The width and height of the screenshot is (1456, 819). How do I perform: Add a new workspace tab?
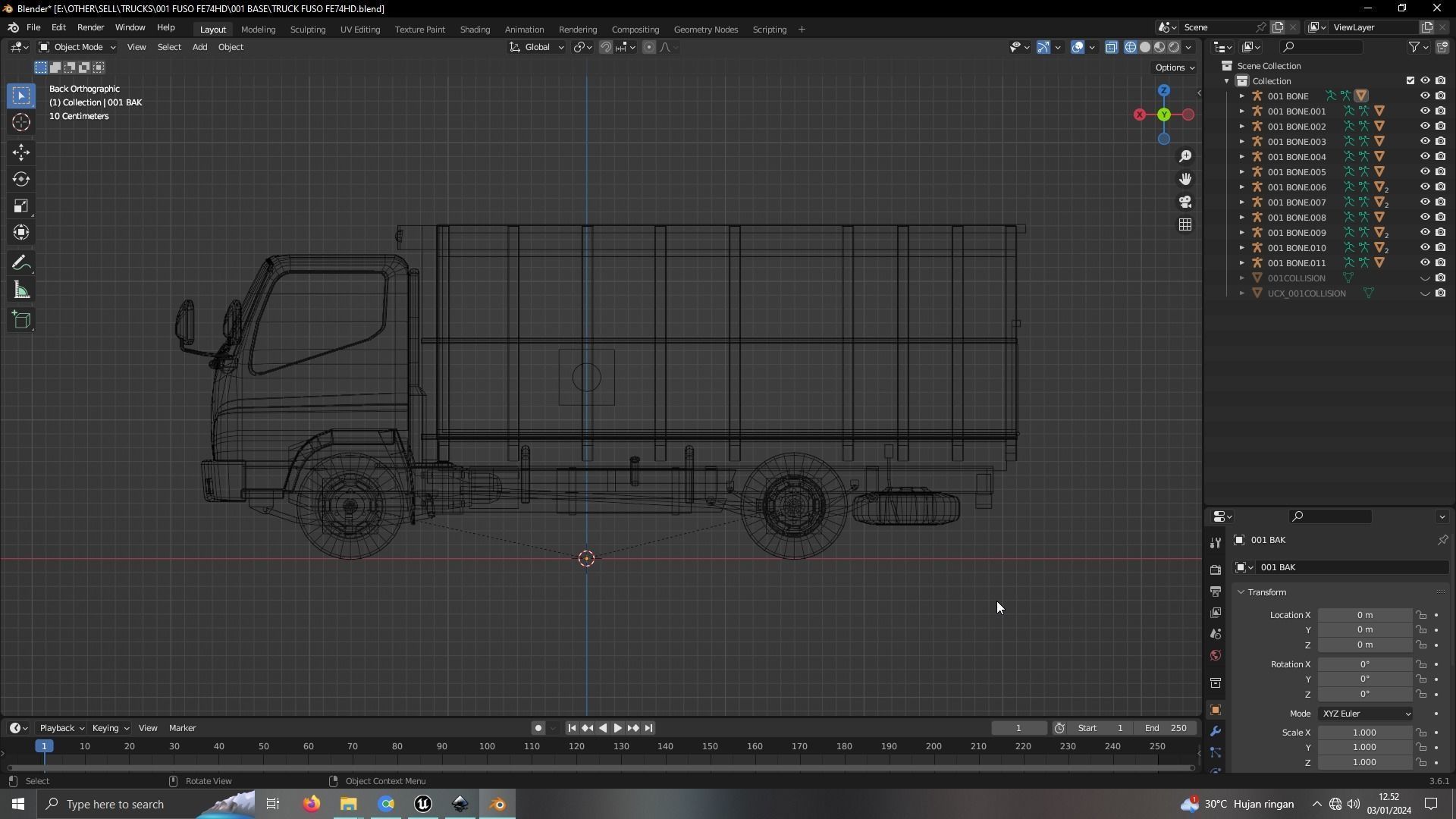tap(802, 30)
